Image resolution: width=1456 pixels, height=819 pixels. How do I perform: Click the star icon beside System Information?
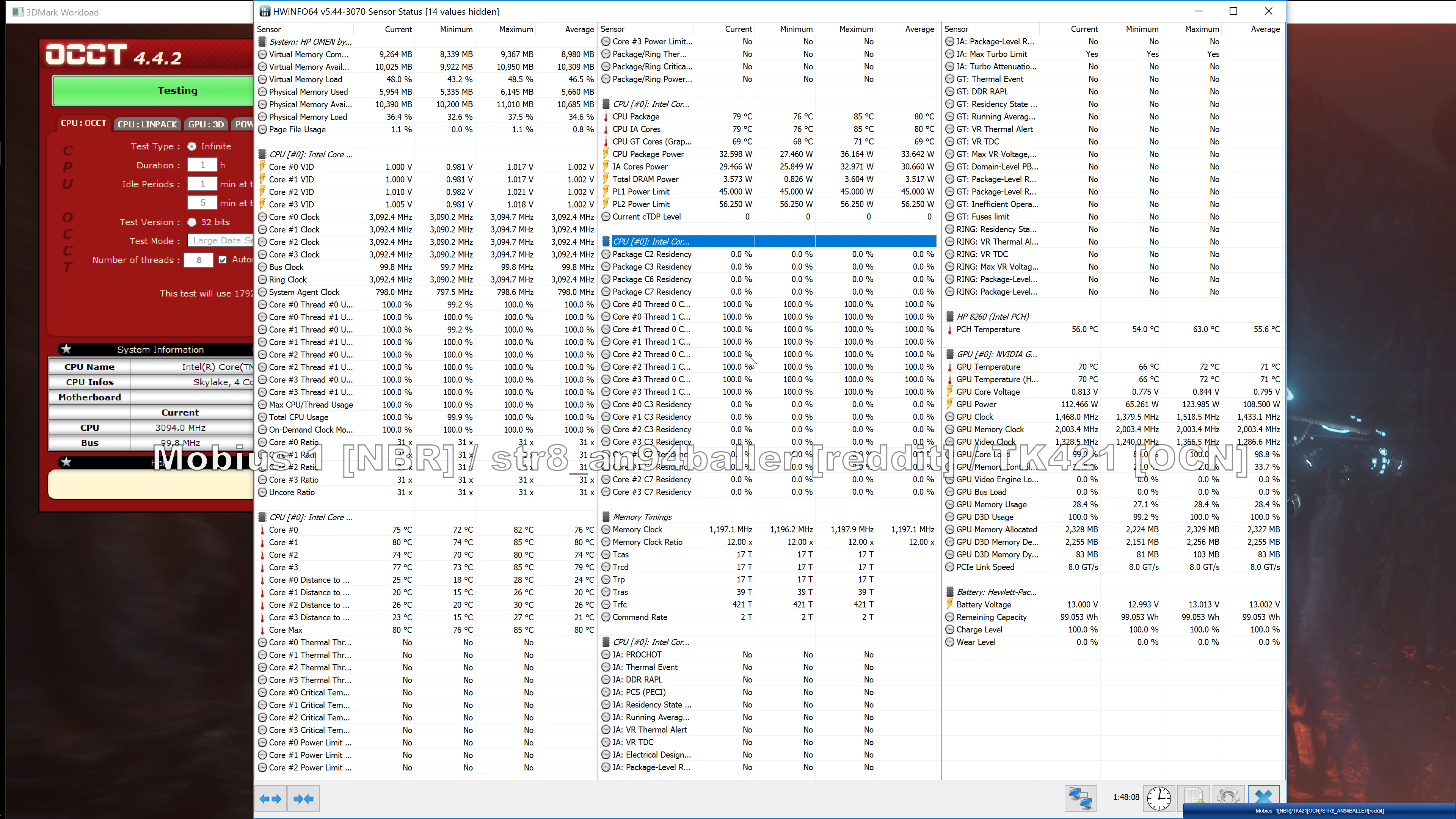(x=66, y=349)
